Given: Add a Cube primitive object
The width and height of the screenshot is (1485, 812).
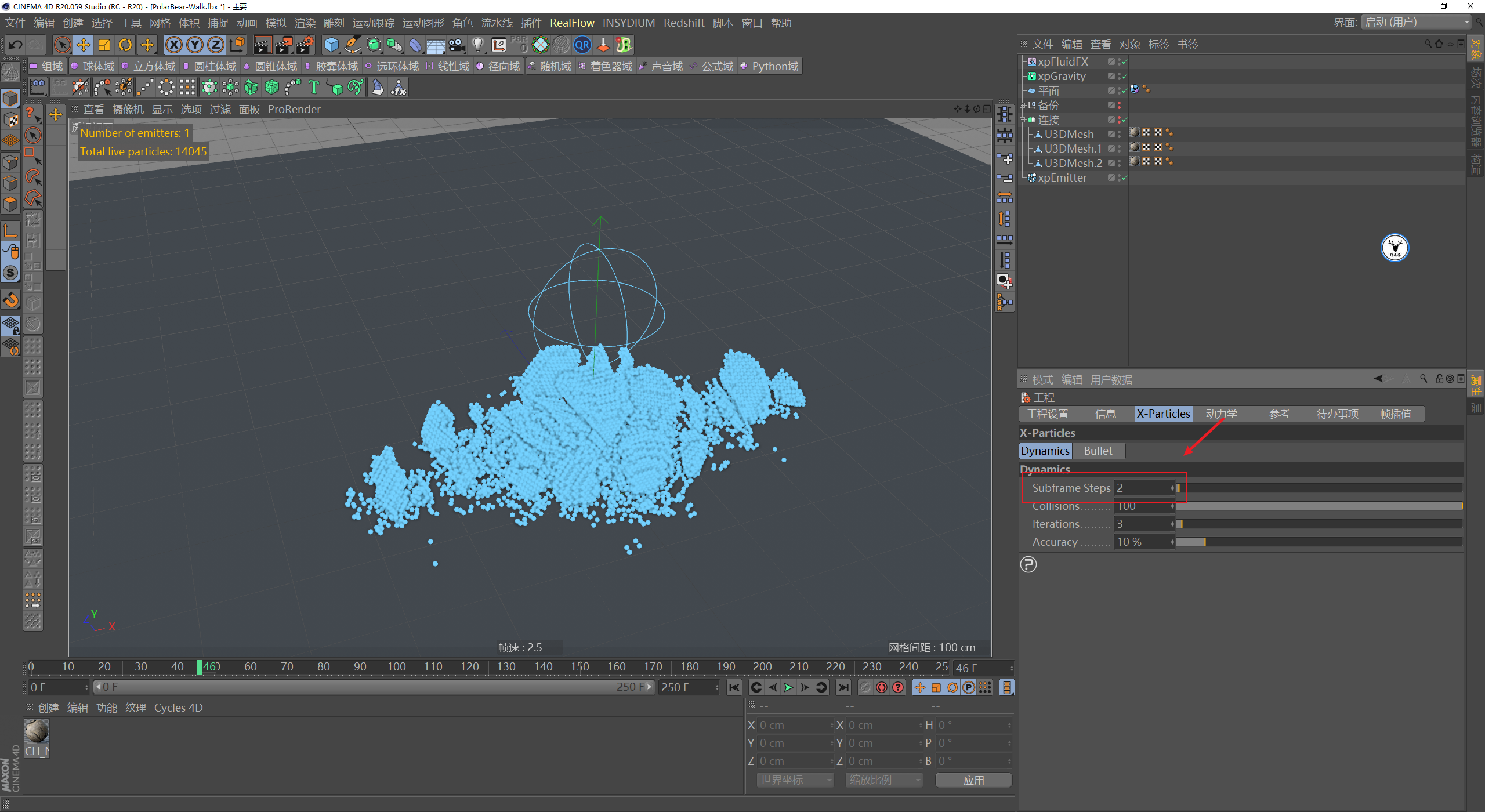Looking at the screenshot, I should click(331, 45).
